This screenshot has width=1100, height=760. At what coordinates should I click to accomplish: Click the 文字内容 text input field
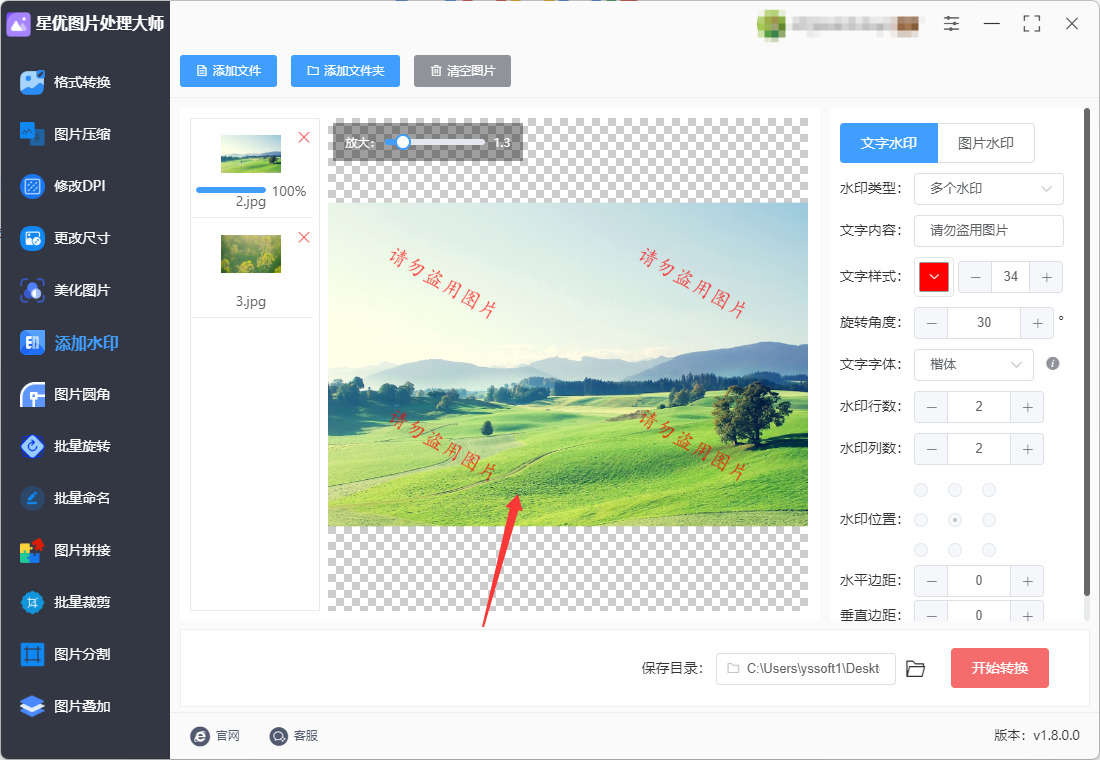pos(988,231)
